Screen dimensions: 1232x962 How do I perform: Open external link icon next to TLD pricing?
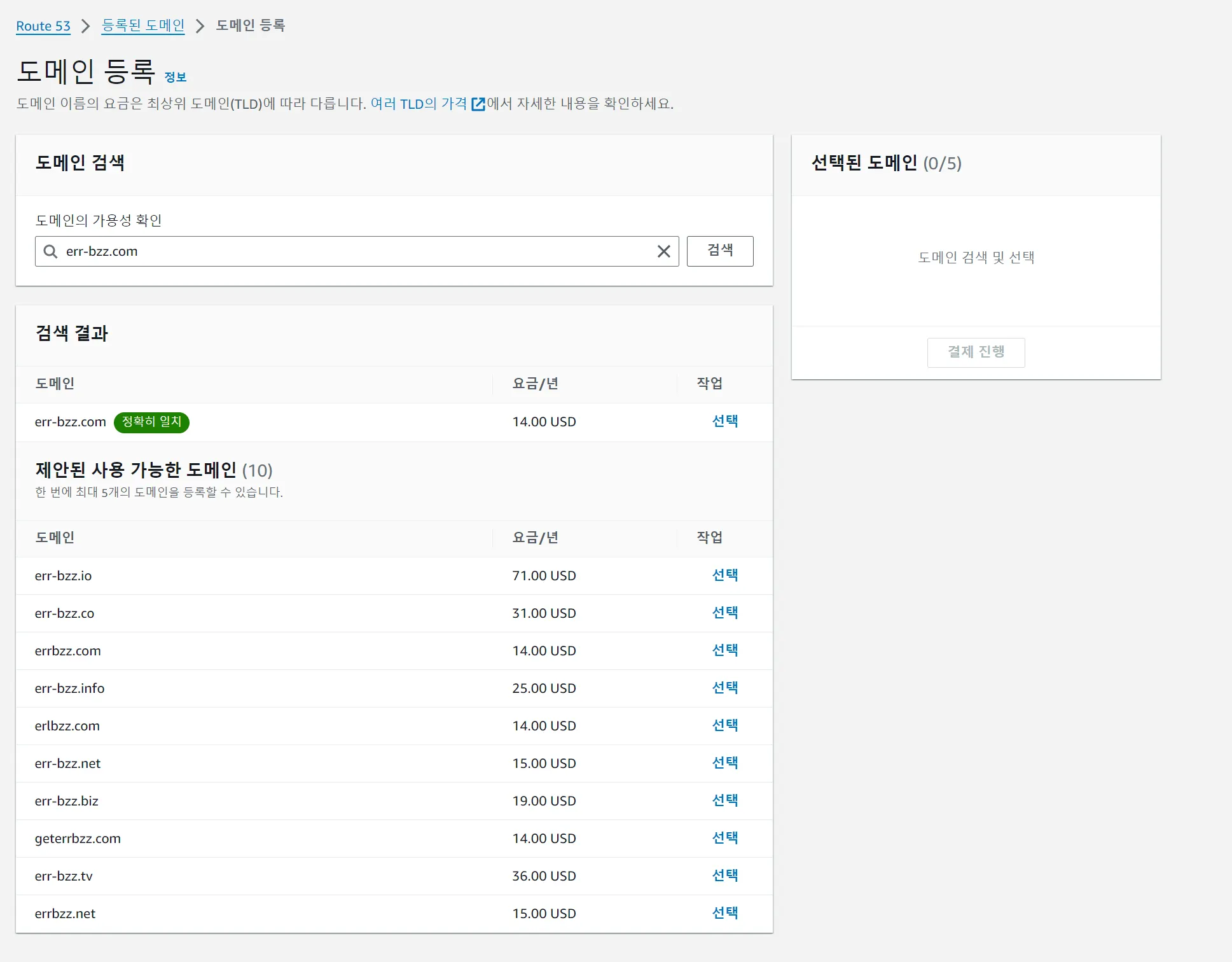coord(478,104)
